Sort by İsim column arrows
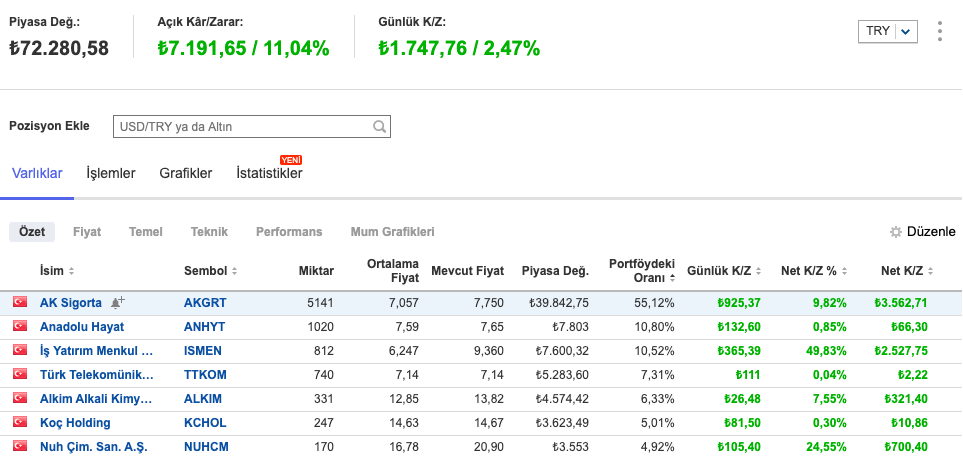Image resolution: width=963 pixels, height=466 pixels. click(x=71, y=272)
